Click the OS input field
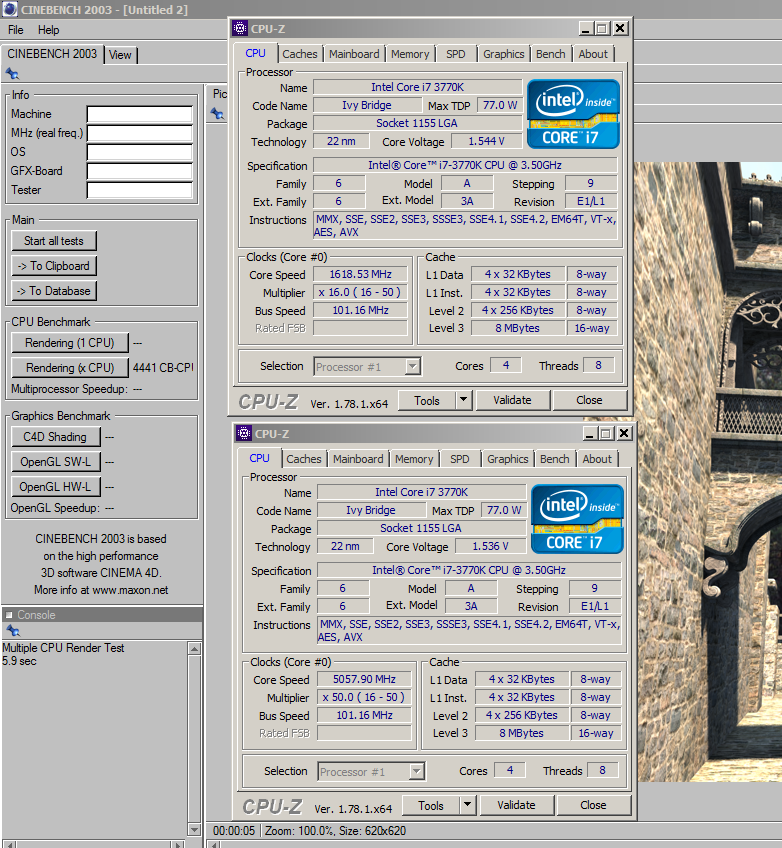Viewport: 782px width, 848px height. pyautogui.click(x=140, y=152)
